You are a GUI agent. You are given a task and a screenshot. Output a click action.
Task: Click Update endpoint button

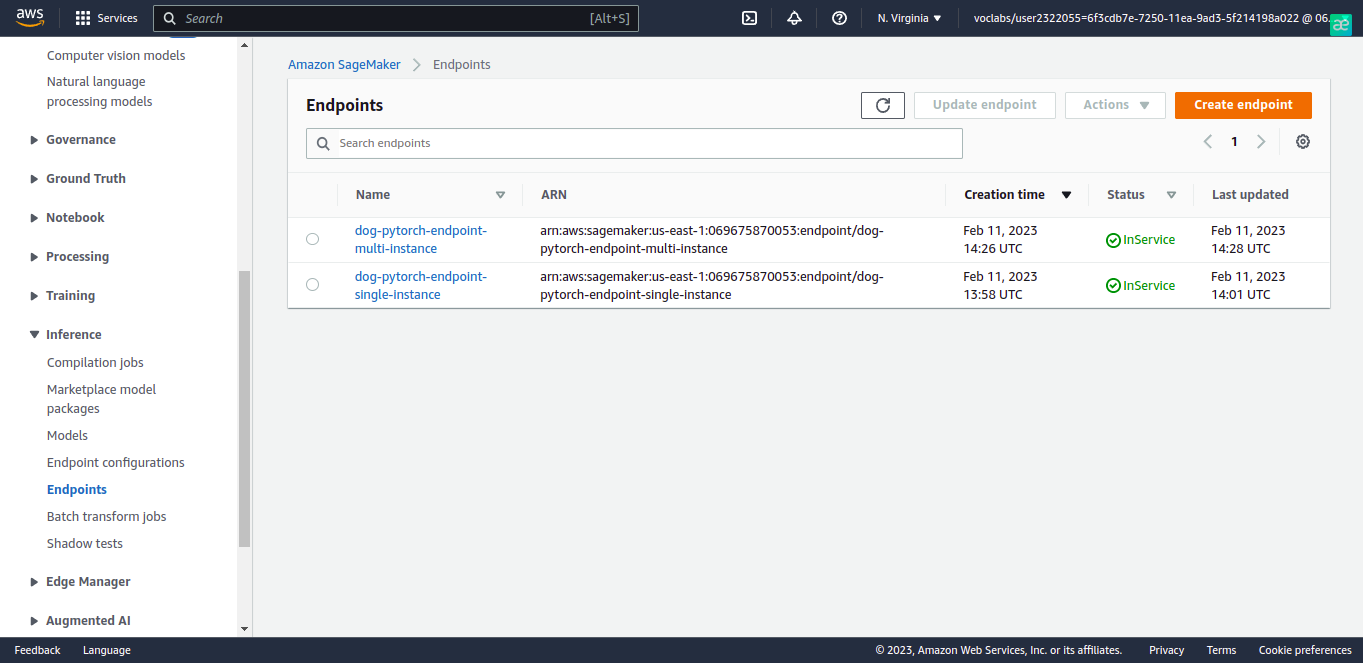point(985,105)
